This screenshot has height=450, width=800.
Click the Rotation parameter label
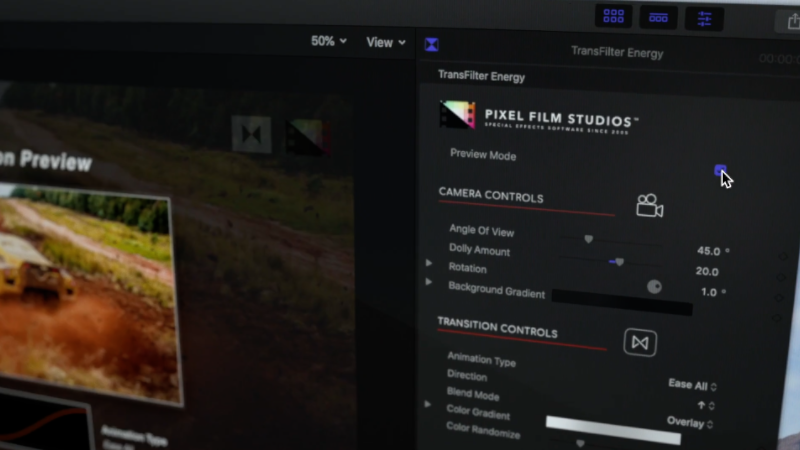point(467,267)
